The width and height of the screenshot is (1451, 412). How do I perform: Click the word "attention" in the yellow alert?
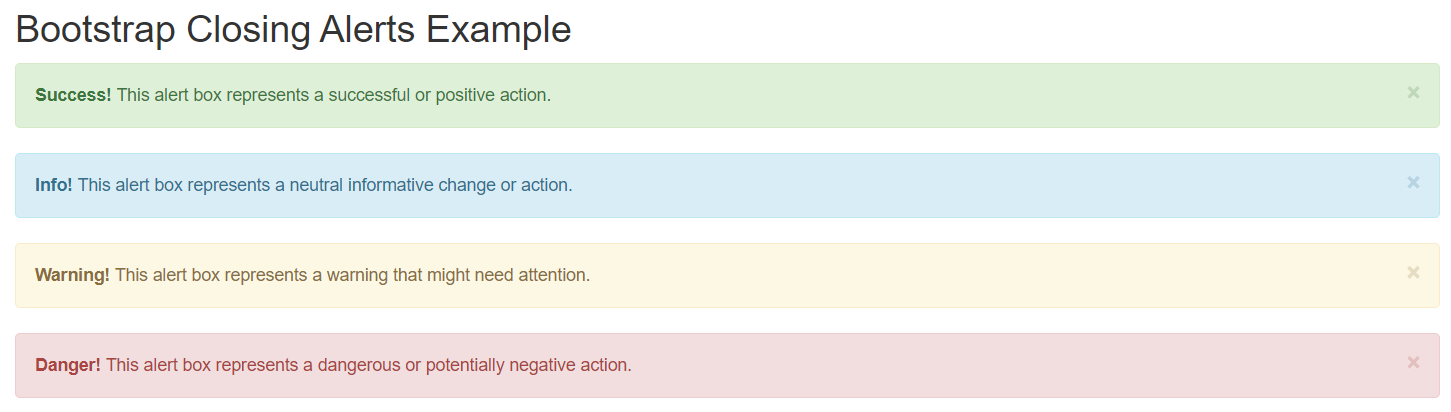554,275
